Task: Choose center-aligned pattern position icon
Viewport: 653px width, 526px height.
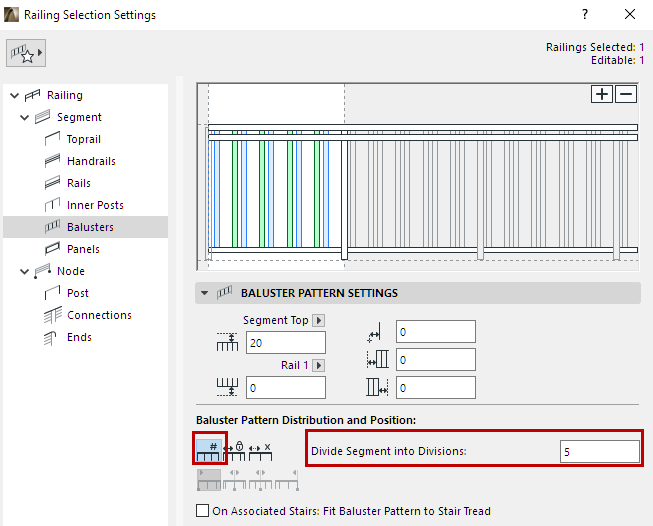Action: click(x=234, y=480)
